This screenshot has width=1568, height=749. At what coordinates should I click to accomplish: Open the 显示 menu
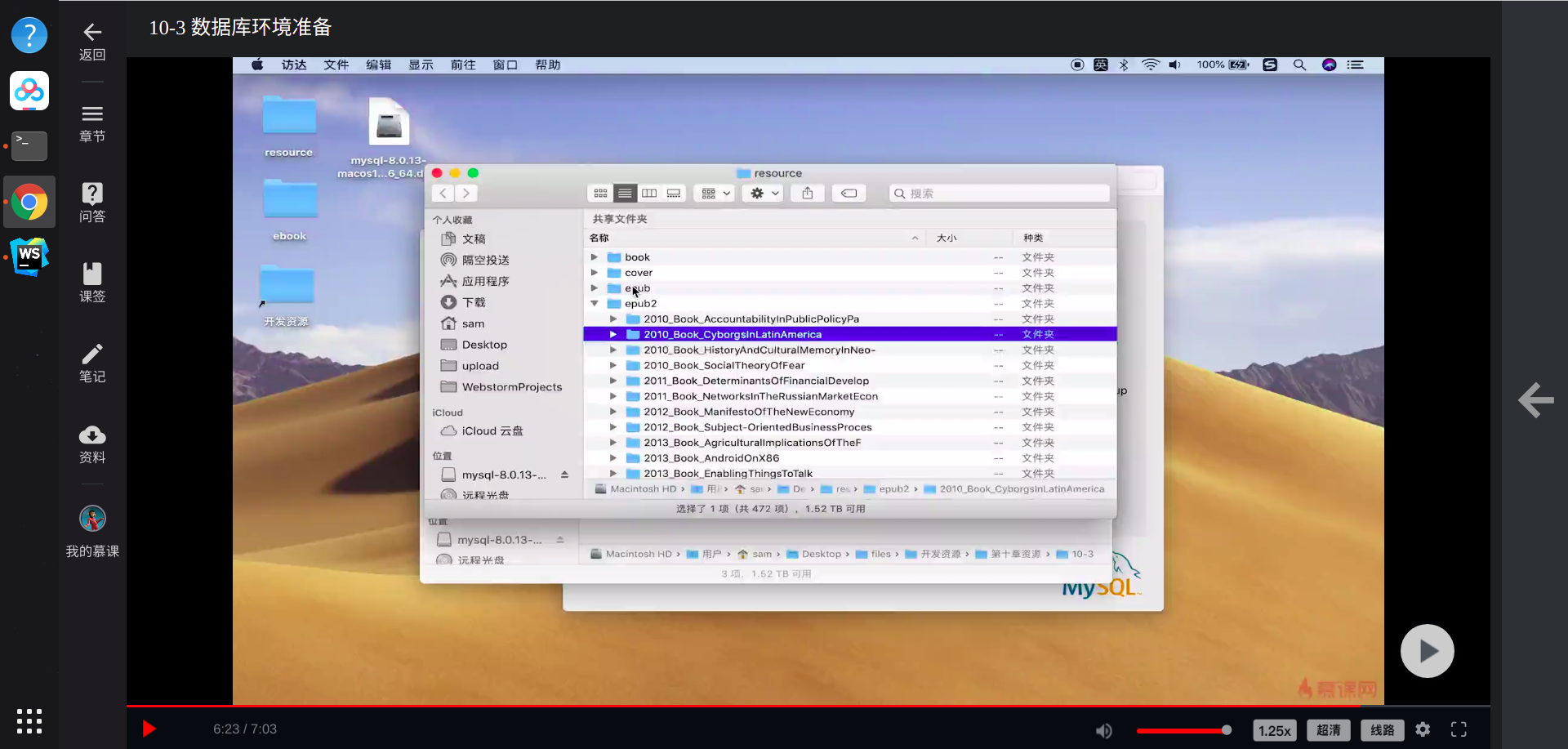coord(421,65)
